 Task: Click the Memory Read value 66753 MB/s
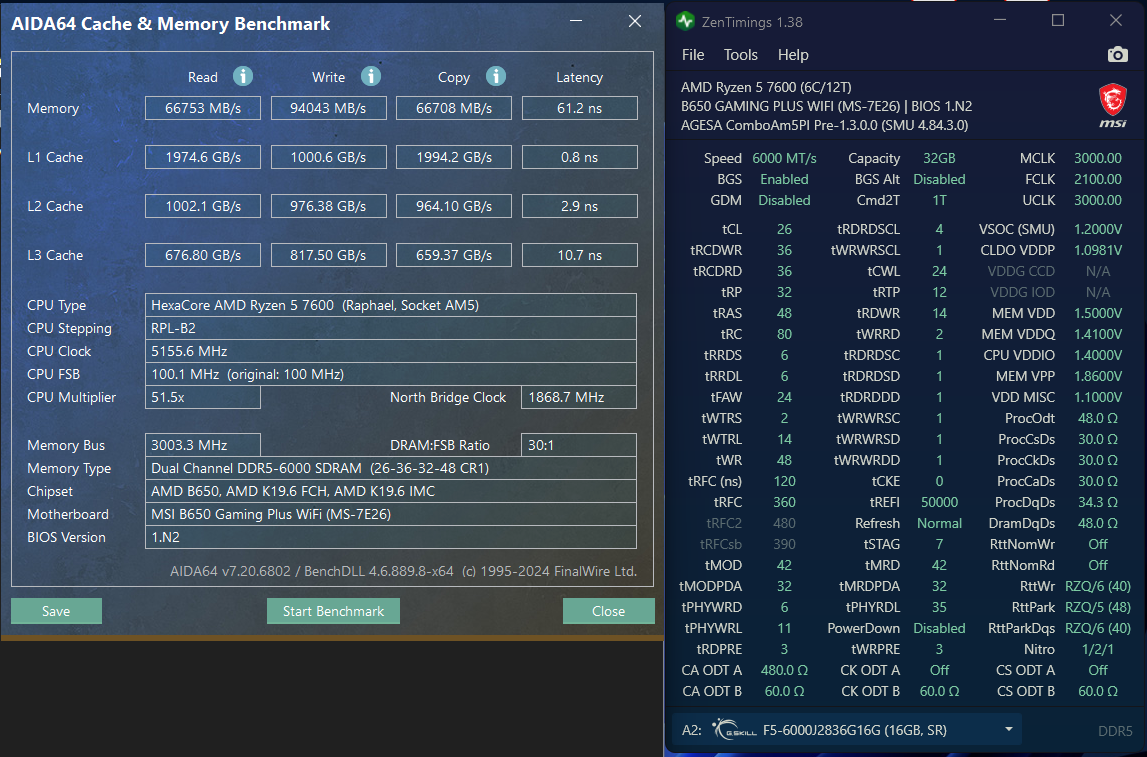point(203,108)
